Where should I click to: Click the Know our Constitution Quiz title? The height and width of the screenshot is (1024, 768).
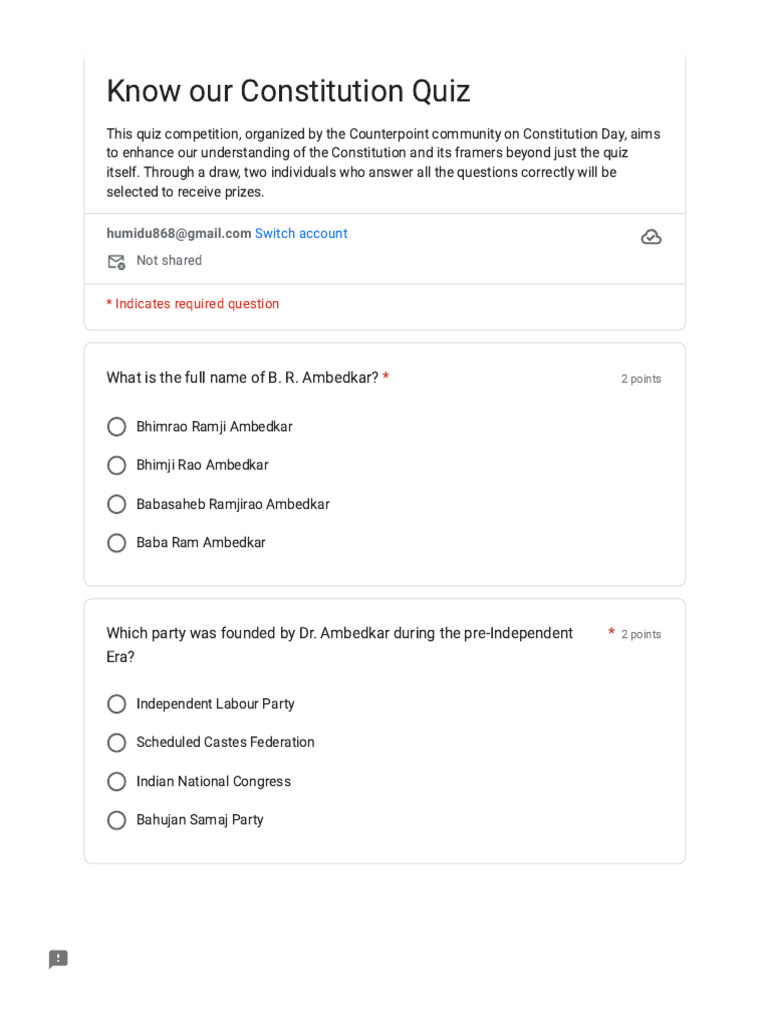pos(288,92)
